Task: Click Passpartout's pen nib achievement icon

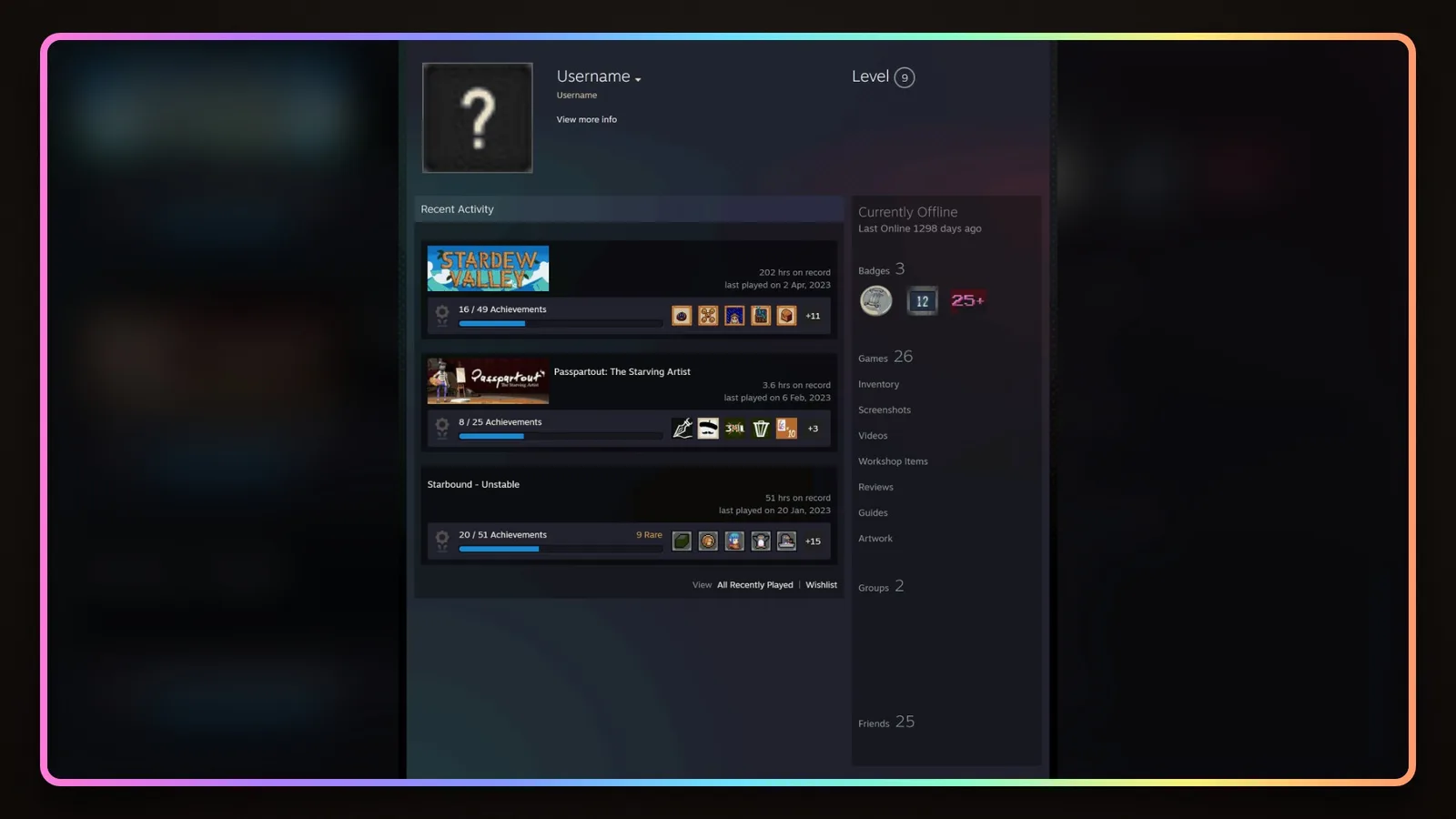Action: pyautogui.click(x=682, y=429)
